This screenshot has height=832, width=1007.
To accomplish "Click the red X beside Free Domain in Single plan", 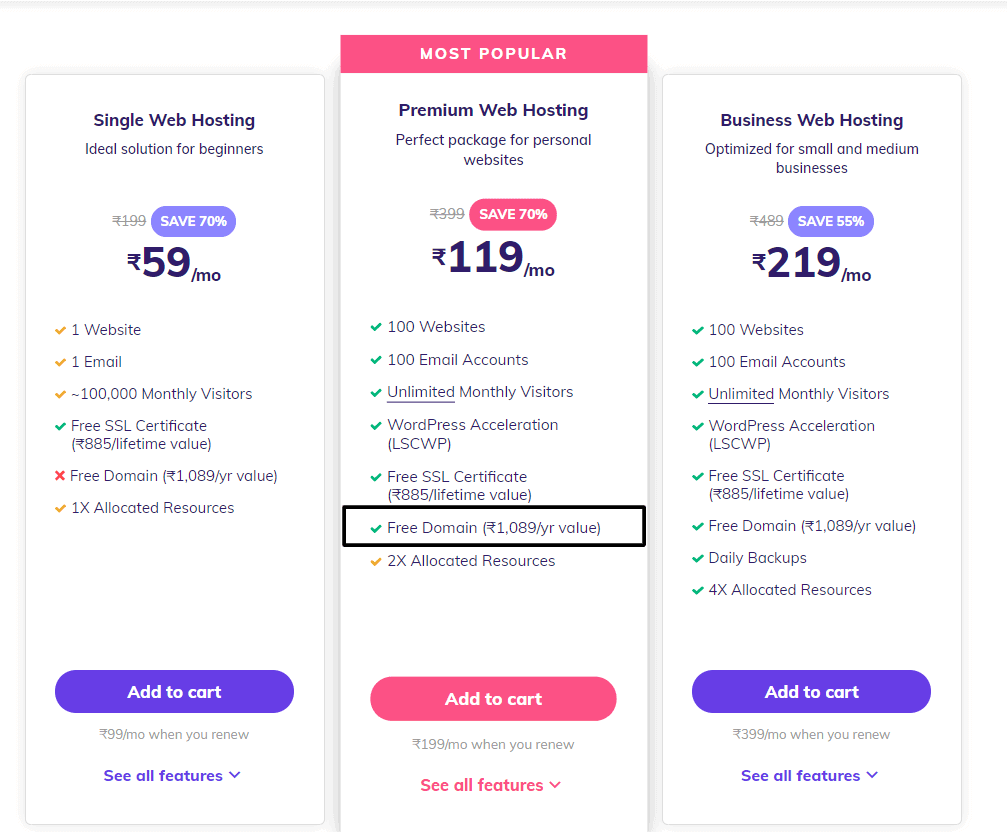I will [x=60, y=476].
